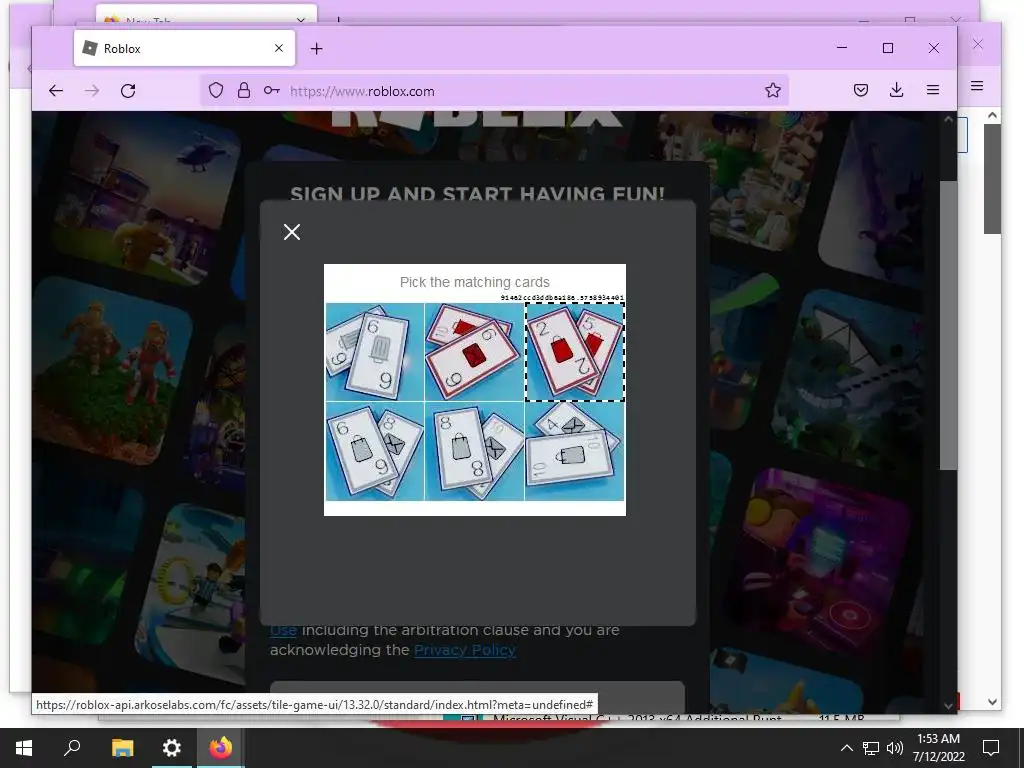The width and height of the screenshot is (1024, 768).
Task: Open the Privacy Policy link
Action: pos(465,650)
